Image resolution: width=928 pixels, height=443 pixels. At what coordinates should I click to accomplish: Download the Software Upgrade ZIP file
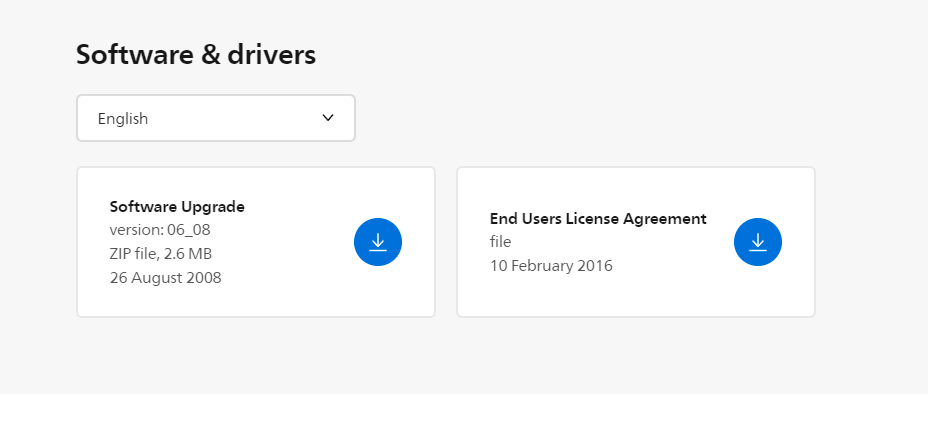pos(378,242)
